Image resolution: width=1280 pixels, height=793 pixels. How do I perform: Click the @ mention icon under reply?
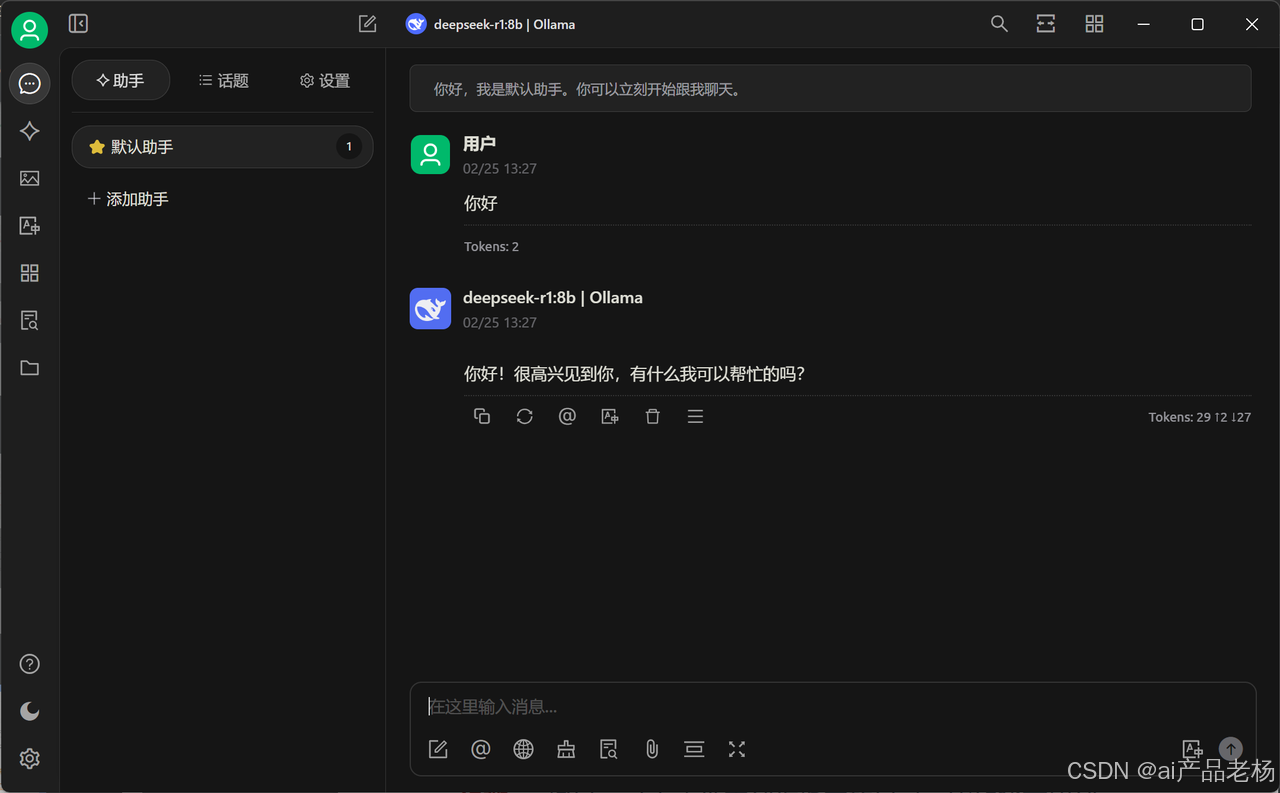tap(567, 417)
